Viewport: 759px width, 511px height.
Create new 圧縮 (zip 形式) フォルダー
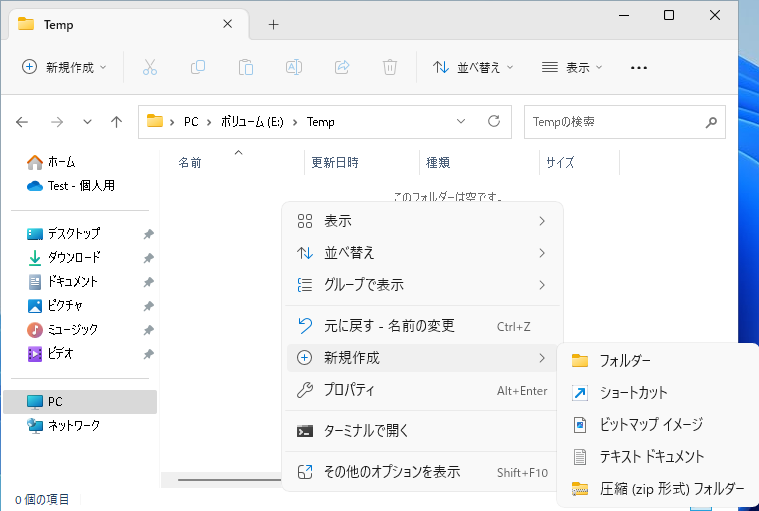[x=658, y=489]
